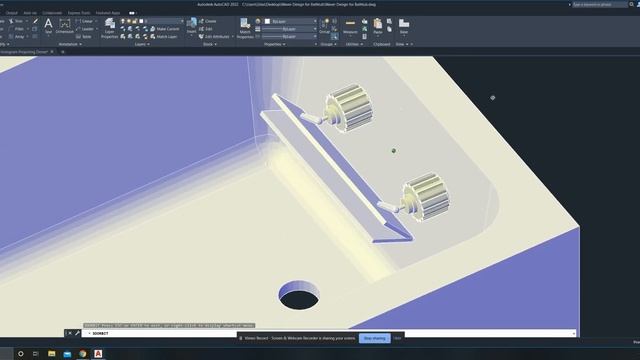Insert a Table from Annotation panel

click(84, 37)
